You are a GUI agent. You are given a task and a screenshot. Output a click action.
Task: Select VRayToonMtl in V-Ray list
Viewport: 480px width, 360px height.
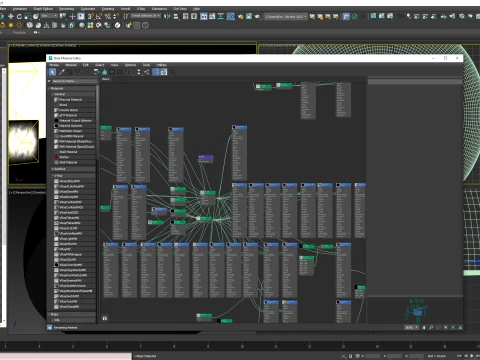[75, 301]
